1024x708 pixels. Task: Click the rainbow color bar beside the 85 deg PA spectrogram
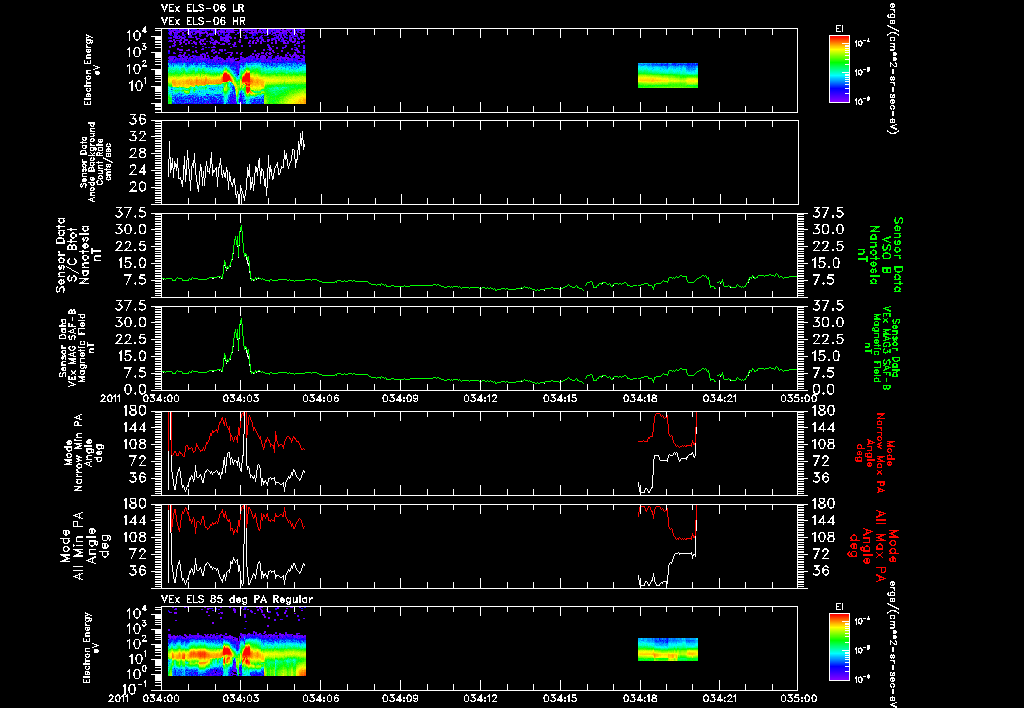pos(839,647)
